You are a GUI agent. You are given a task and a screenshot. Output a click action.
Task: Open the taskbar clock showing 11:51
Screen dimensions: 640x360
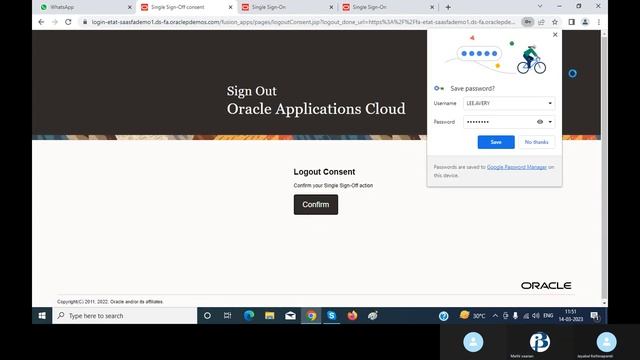click(571, 316)
